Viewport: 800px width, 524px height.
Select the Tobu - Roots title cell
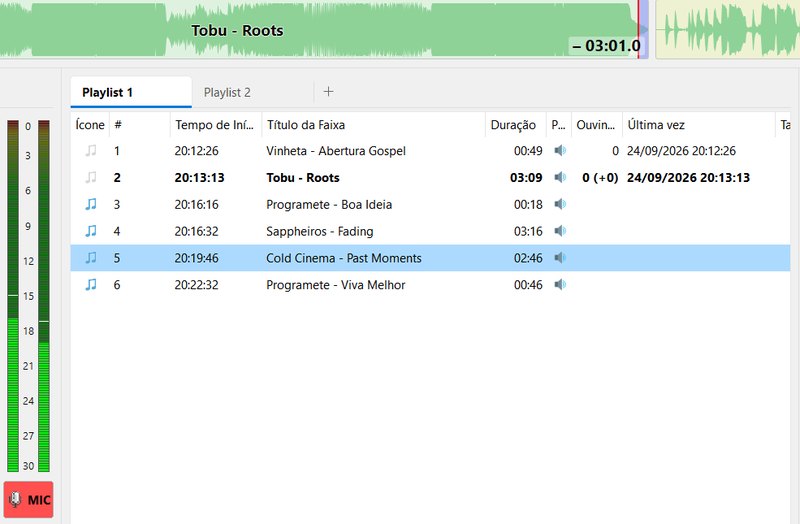pos(303,178)
